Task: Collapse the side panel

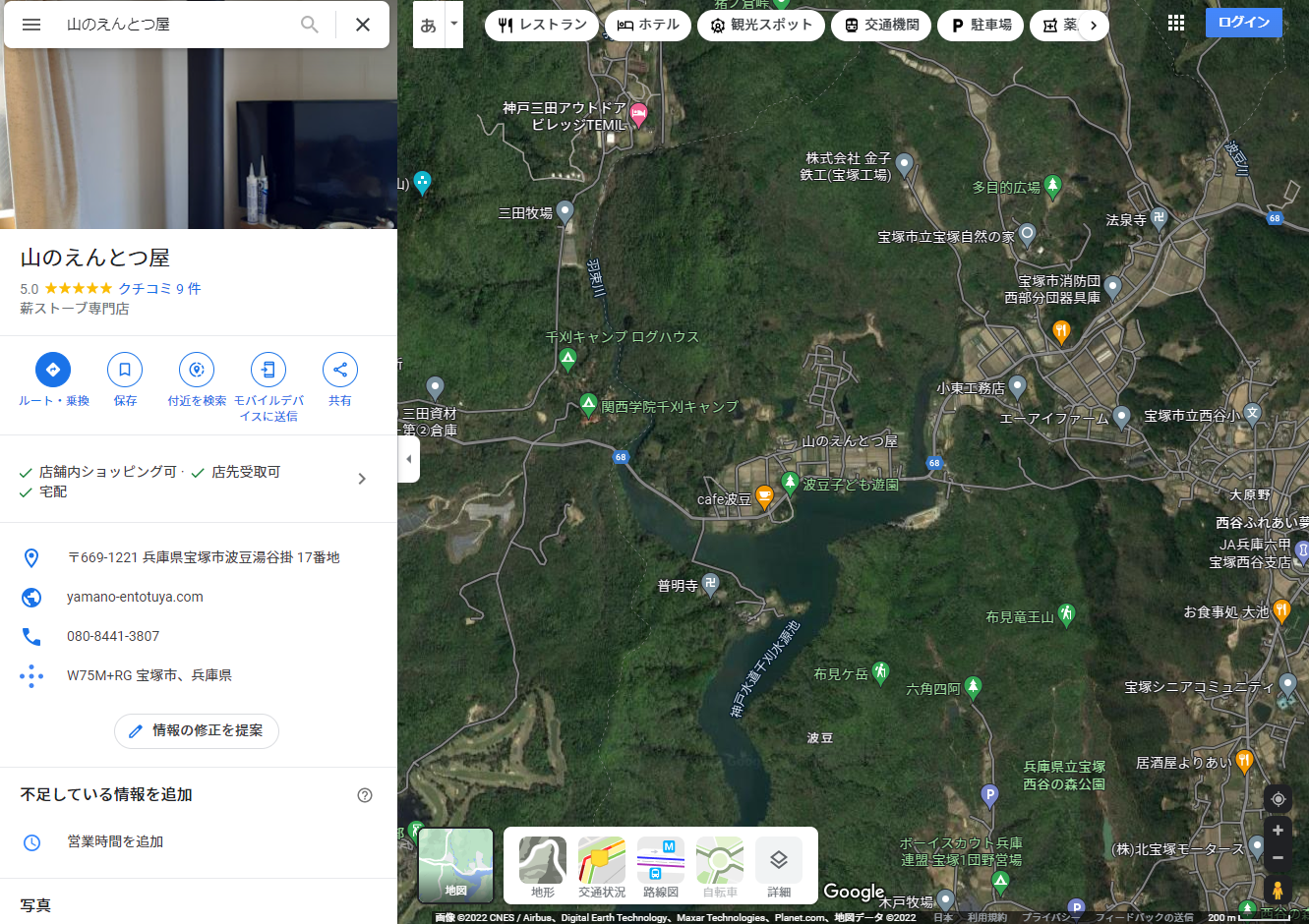Action: [409, 459]
